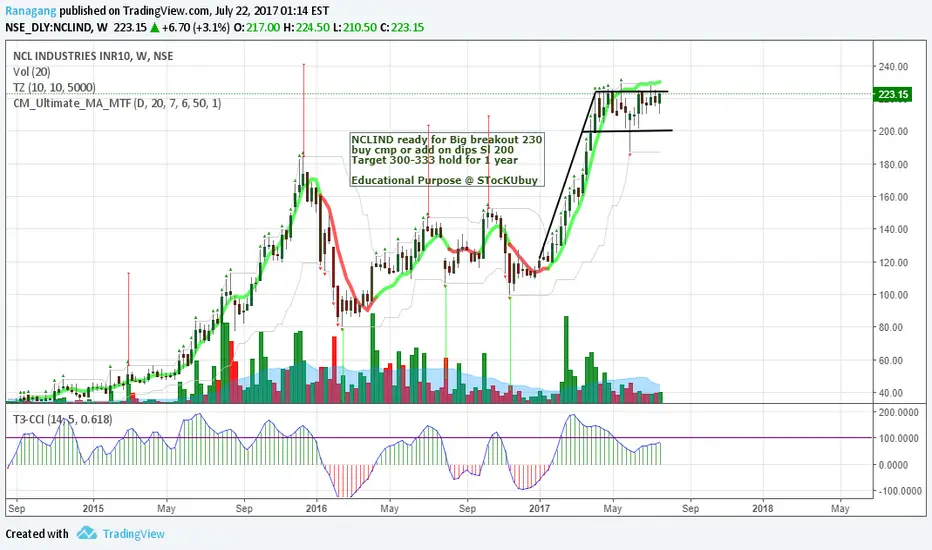932x550 pixels.
Task: Click the -100.0000 CCI axis label
Action: click(x=900, y=491)
